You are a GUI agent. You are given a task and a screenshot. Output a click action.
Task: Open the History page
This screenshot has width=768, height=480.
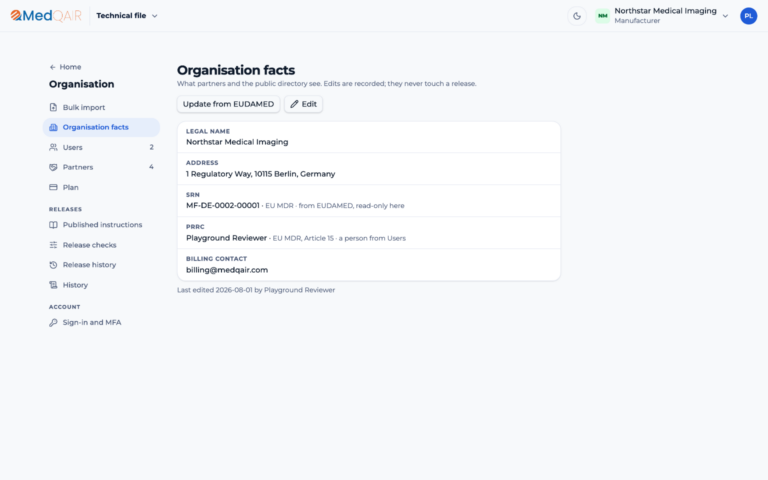tap(101, 285)
